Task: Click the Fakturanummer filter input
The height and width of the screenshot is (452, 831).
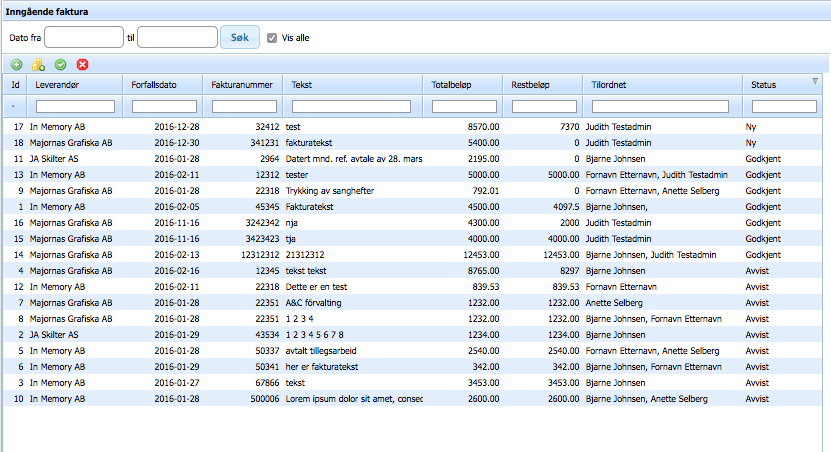Action: tap(242, 106)
